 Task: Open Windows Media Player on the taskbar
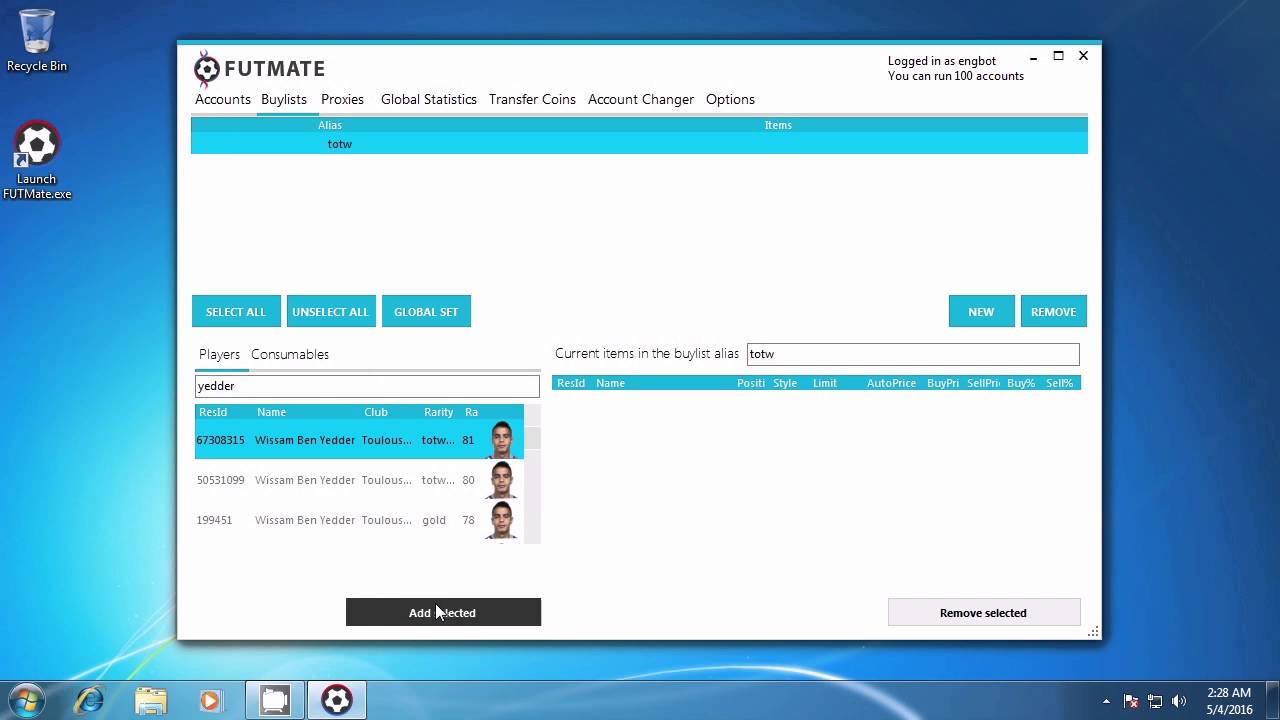click(210, 699)
